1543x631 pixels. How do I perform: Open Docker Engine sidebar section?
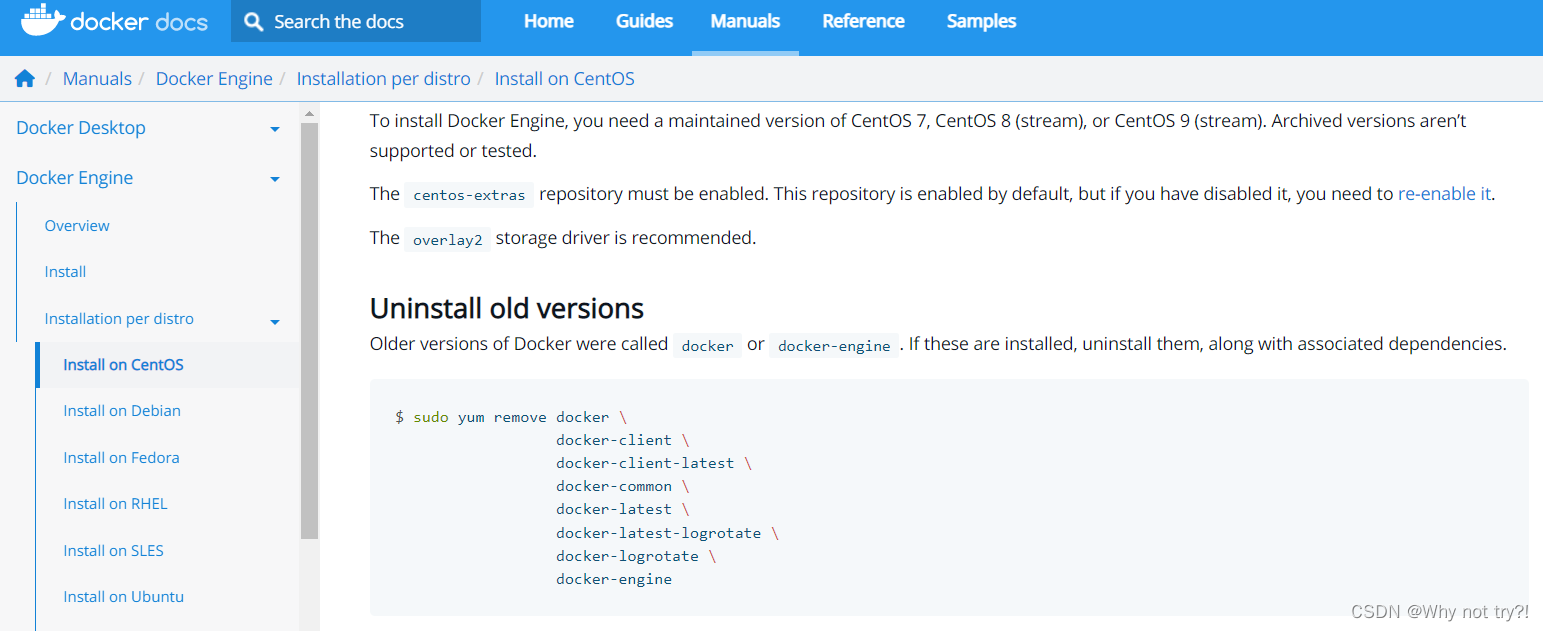pyautogui.click(x=74, y=178)
